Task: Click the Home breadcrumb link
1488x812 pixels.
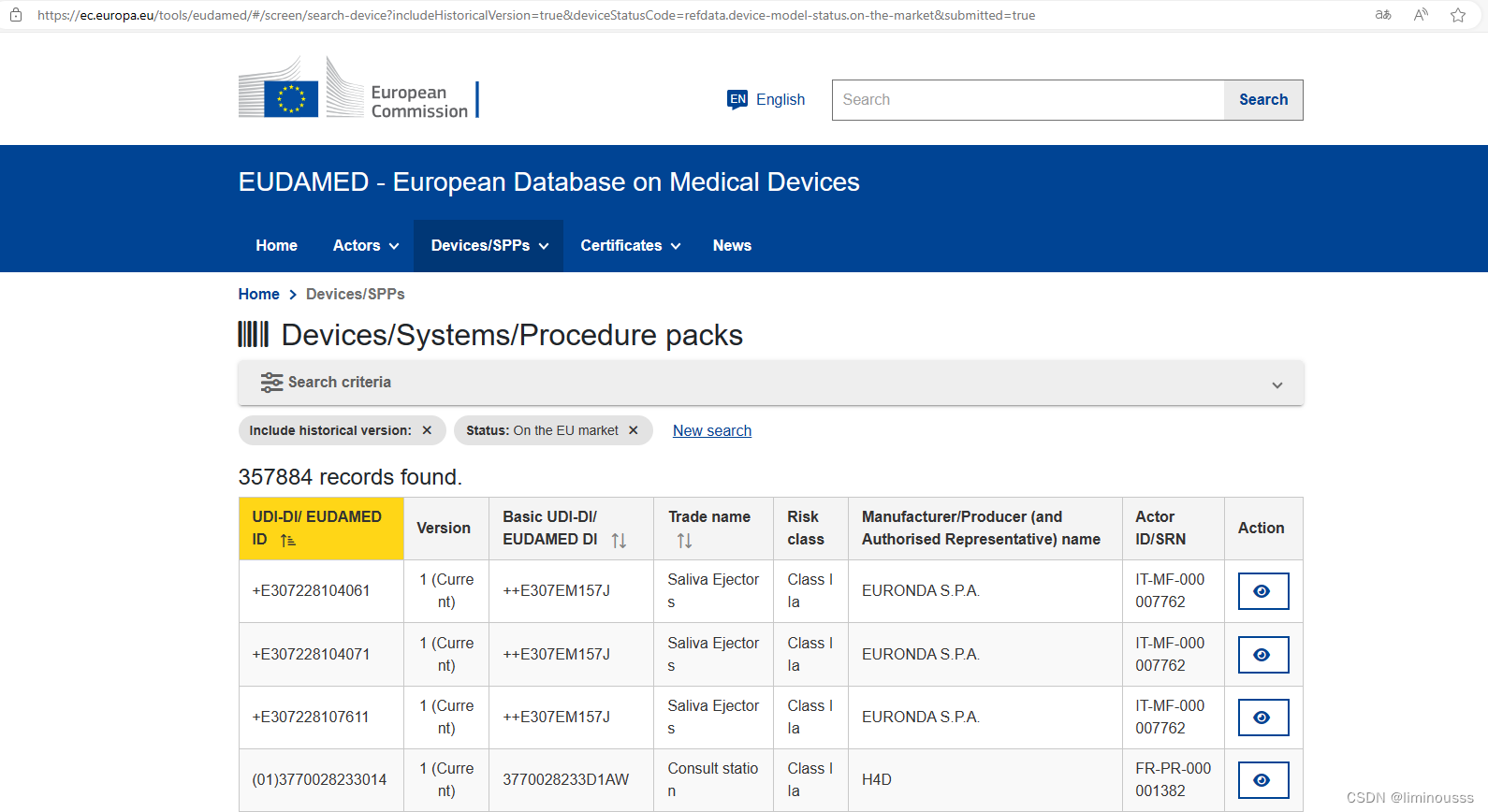Action: tap(259, 294)
